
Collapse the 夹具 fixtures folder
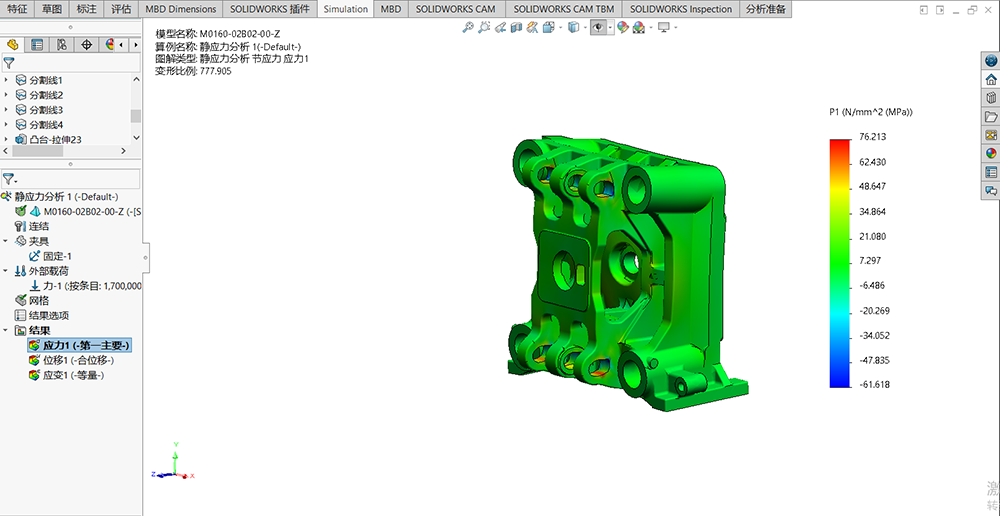(7, 241)
